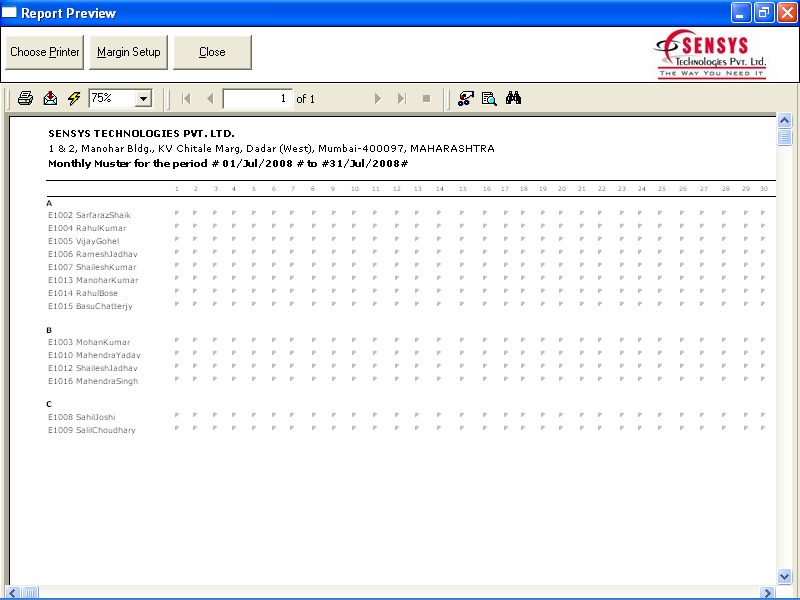Click the page number field showing 1
800x600 pixels.
(x=258, y=98)
